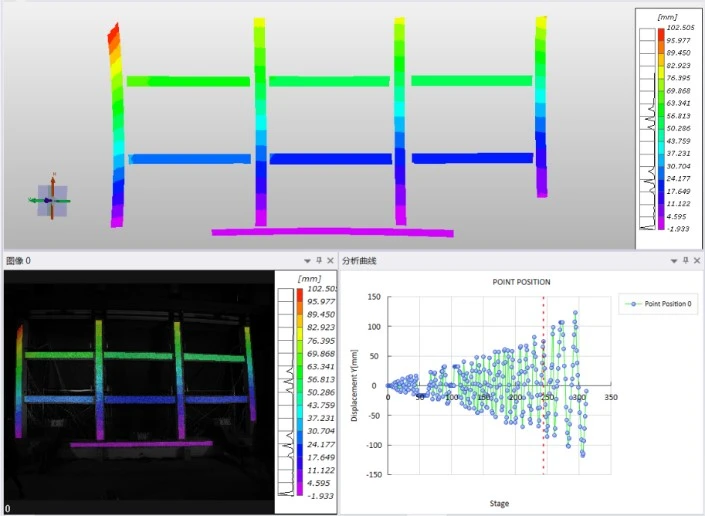
Task: Close the 图像 0 panel
Action: click(x=331, y=261)
